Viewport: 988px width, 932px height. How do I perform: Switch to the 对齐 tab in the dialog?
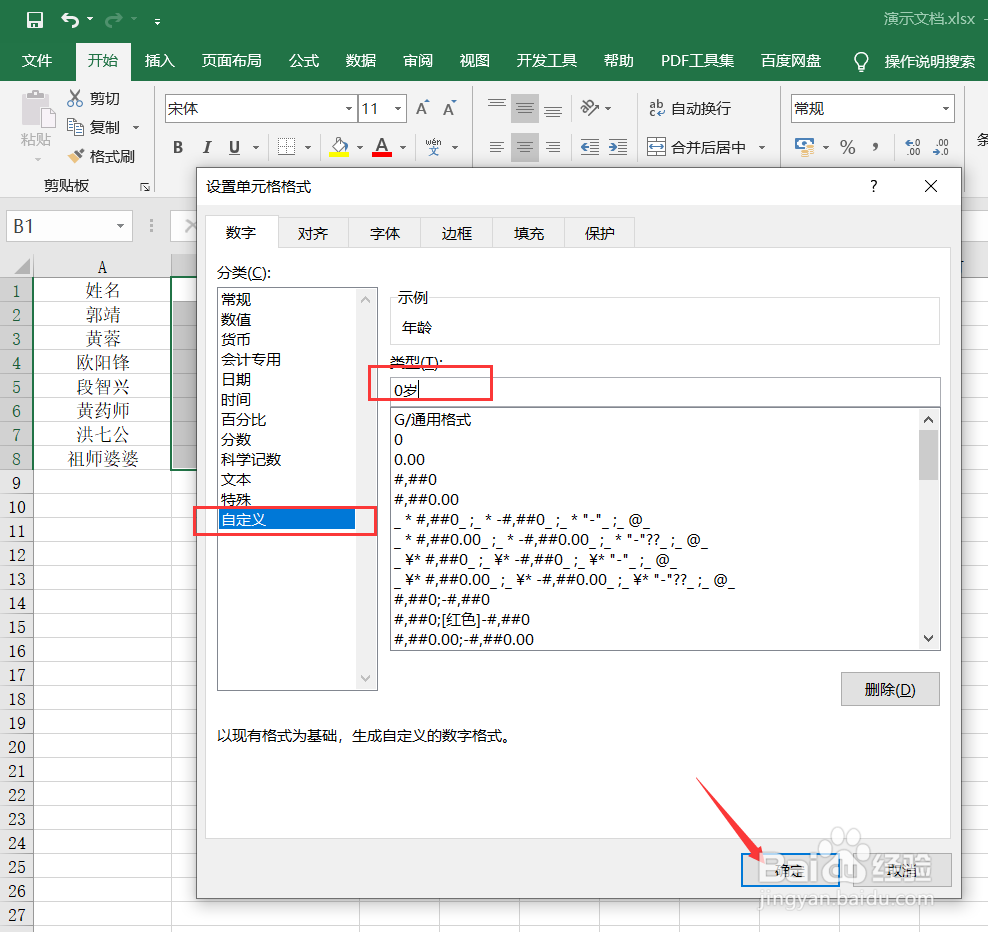pos(314,232)
